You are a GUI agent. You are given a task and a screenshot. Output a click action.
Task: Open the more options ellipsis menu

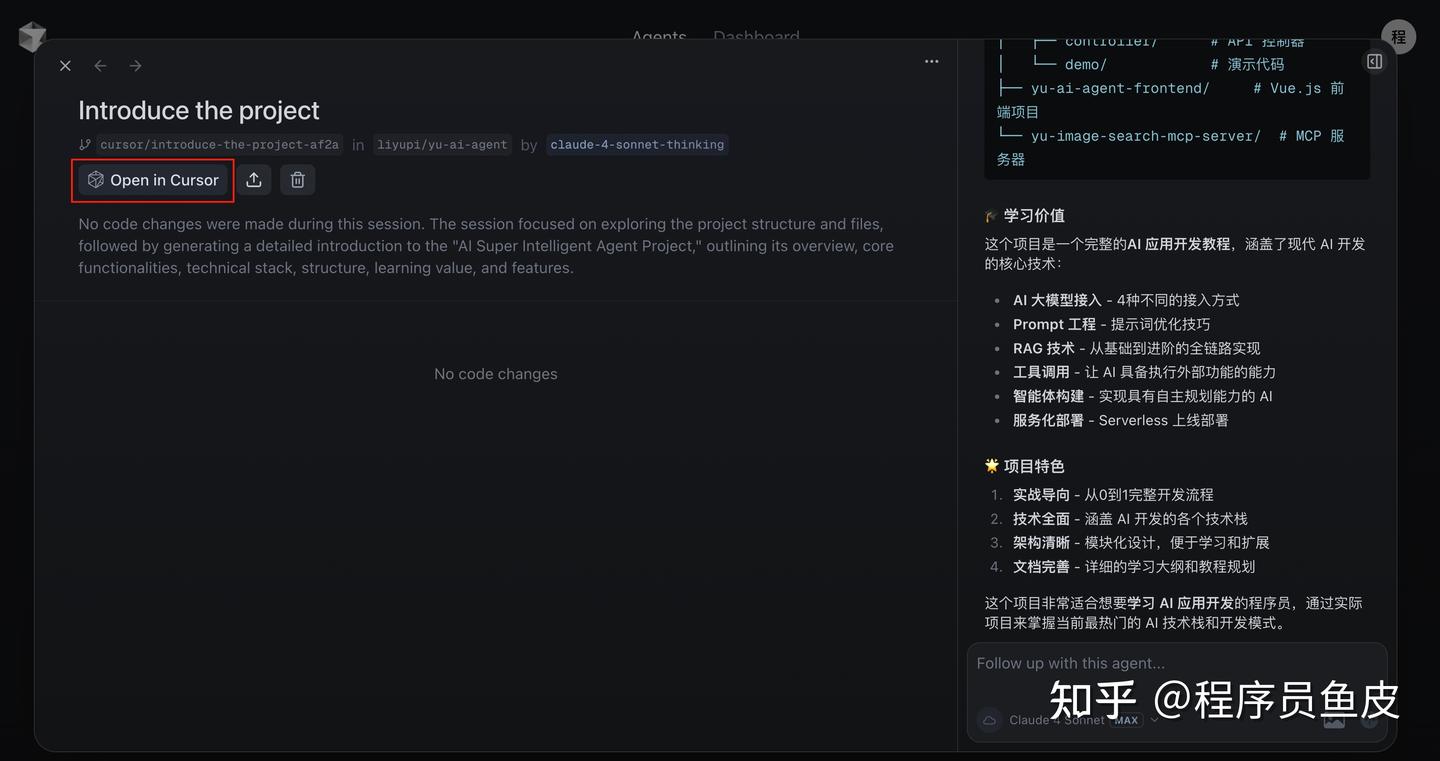coord(931,61)
